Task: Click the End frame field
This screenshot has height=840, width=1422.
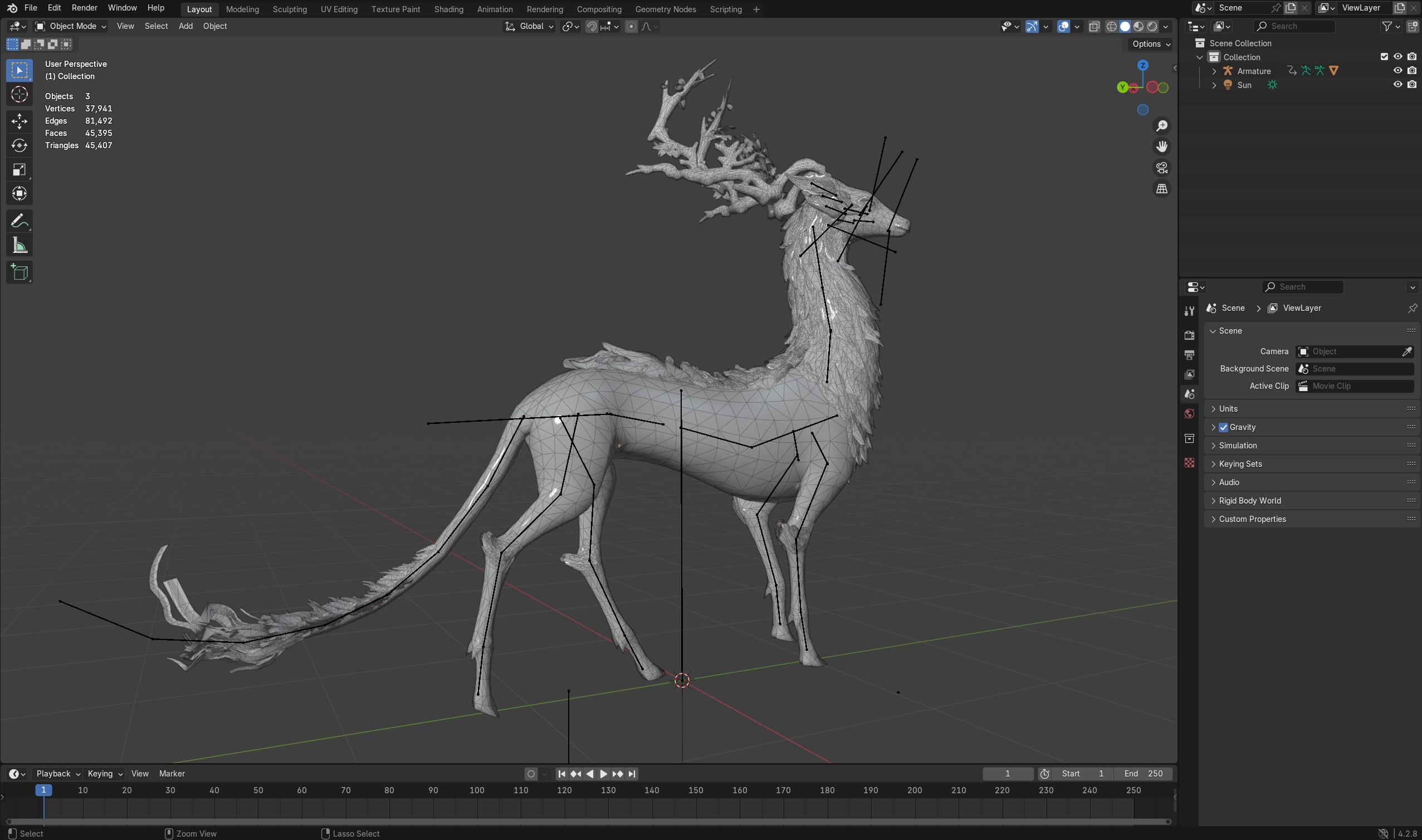Action: tap(1142, 774)
